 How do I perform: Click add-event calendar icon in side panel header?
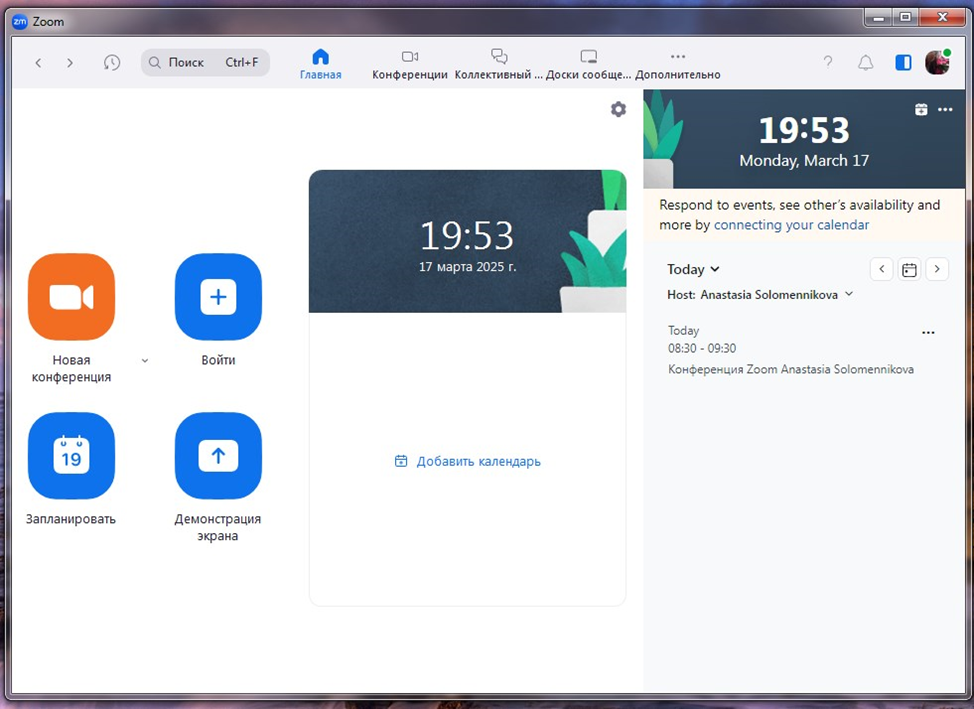(921, 109)
